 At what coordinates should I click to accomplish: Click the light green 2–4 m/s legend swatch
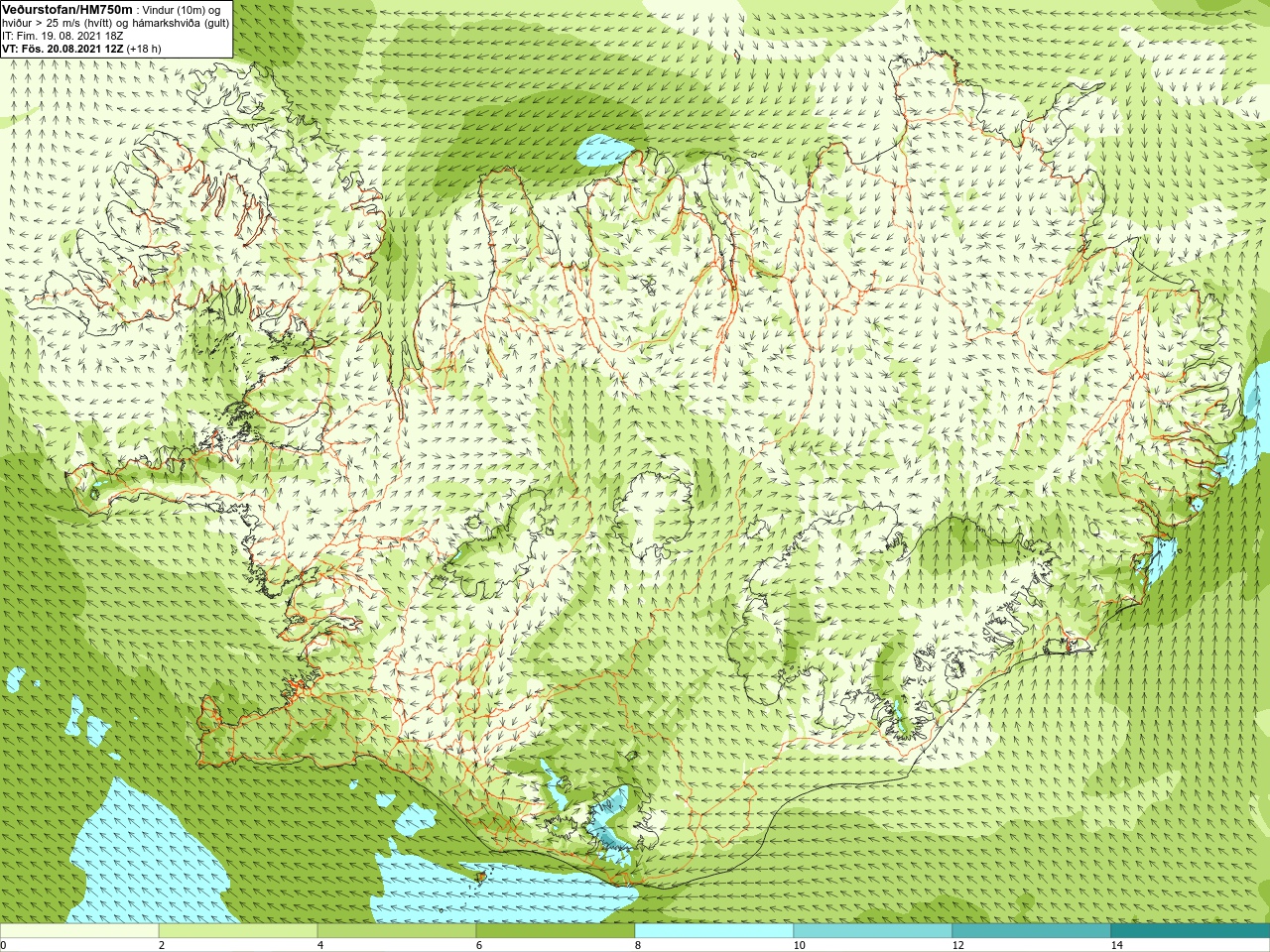click(238, 931)
